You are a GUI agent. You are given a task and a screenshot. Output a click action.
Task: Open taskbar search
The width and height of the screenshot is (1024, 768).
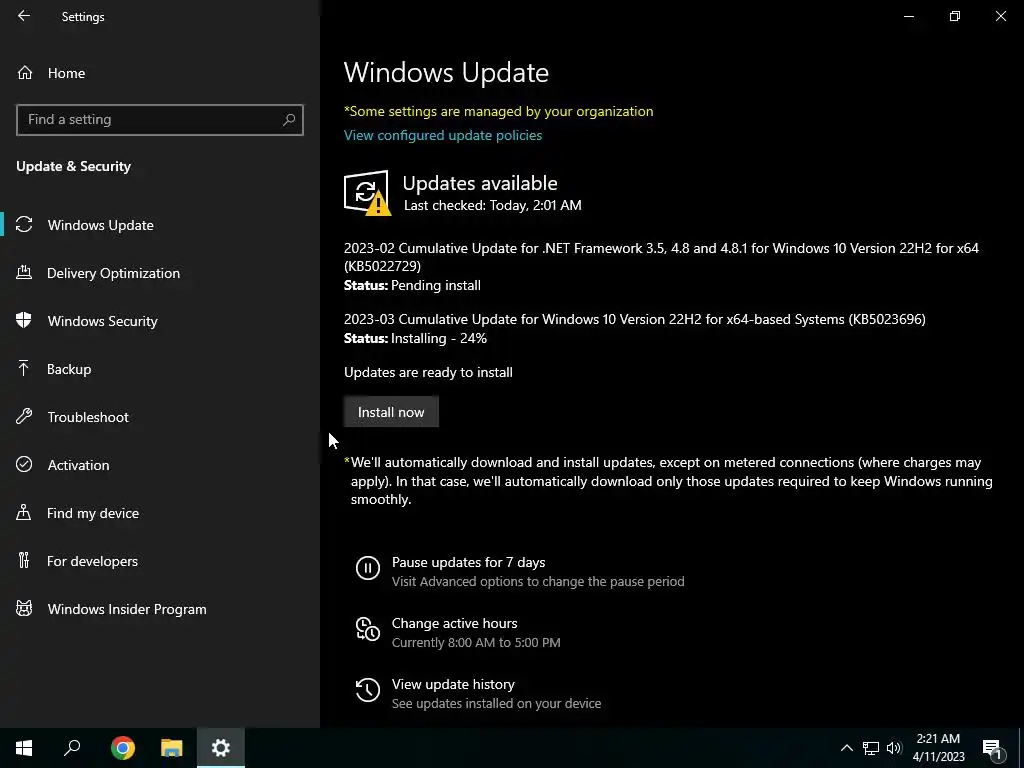click(72, 748)
